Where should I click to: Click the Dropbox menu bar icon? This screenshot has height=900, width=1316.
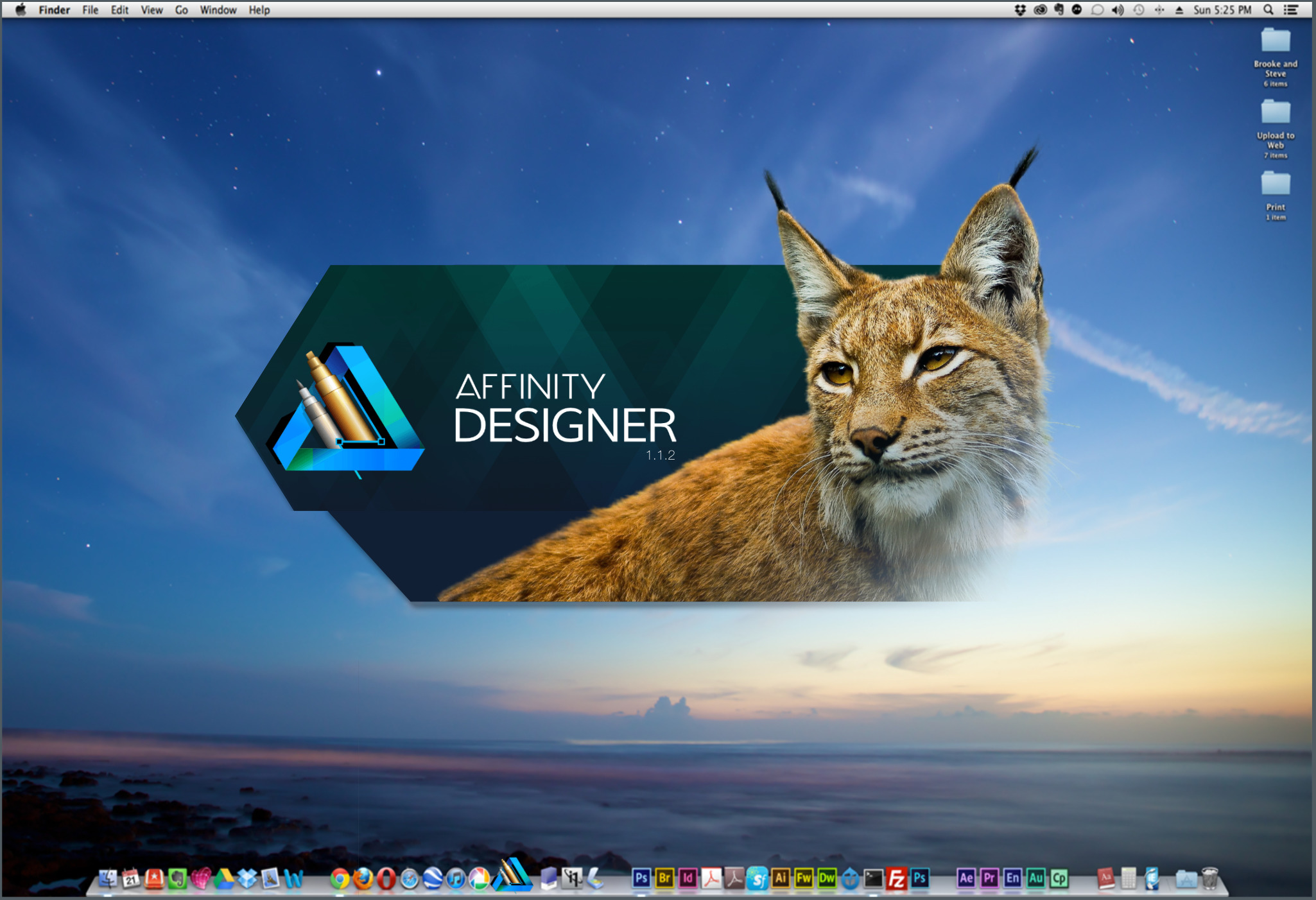1019,10
